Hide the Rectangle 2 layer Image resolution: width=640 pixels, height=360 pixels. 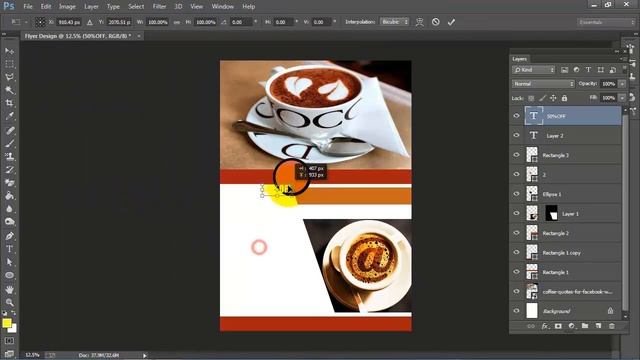(516, 233)
